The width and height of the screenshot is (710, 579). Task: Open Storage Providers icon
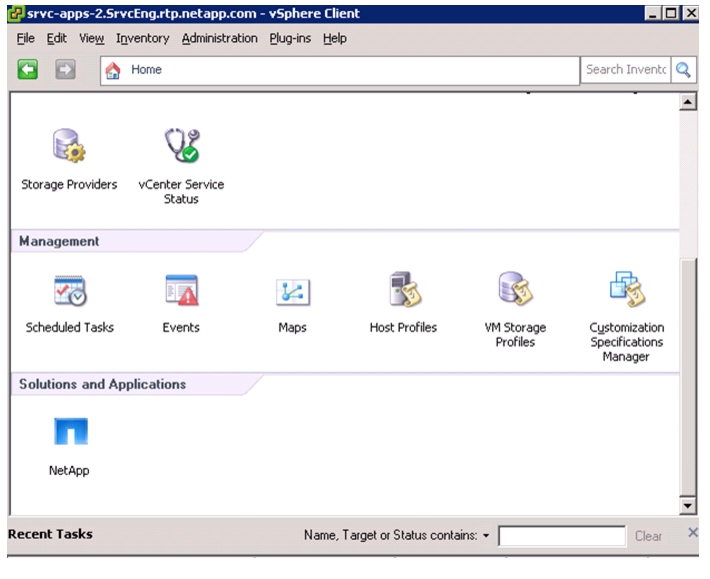69,146
